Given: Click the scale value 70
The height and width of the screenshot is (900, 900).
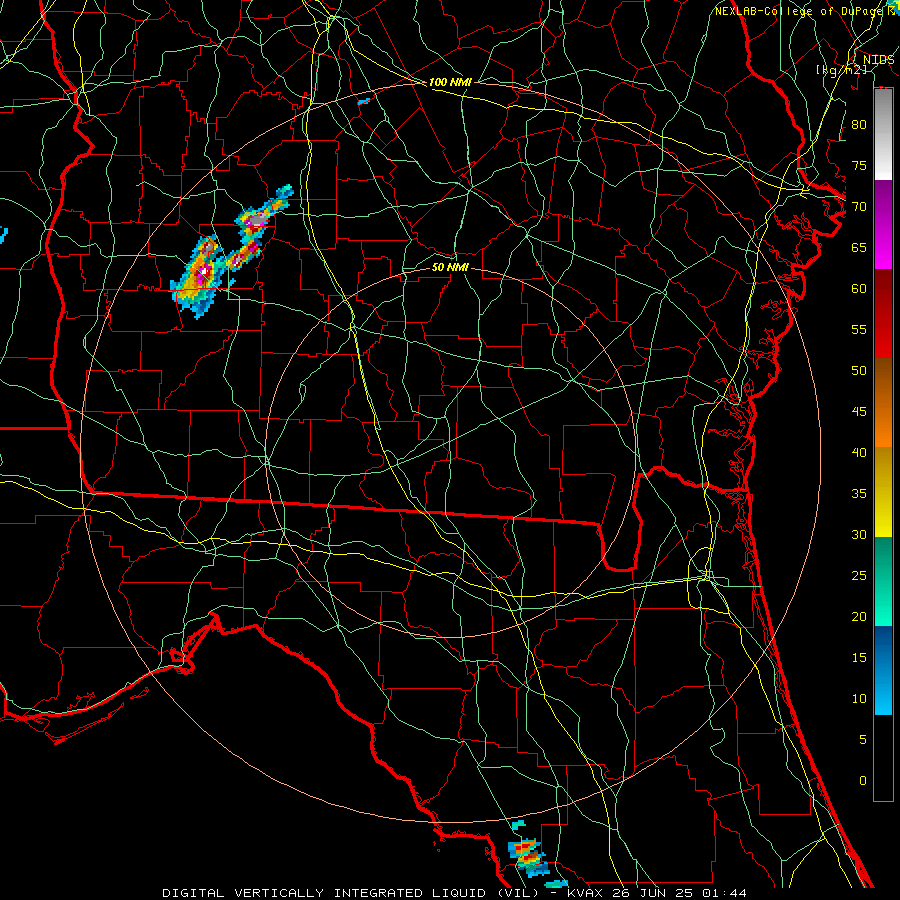Looking at the screenshot, I should pyautogui.click(x=859, y=207).
